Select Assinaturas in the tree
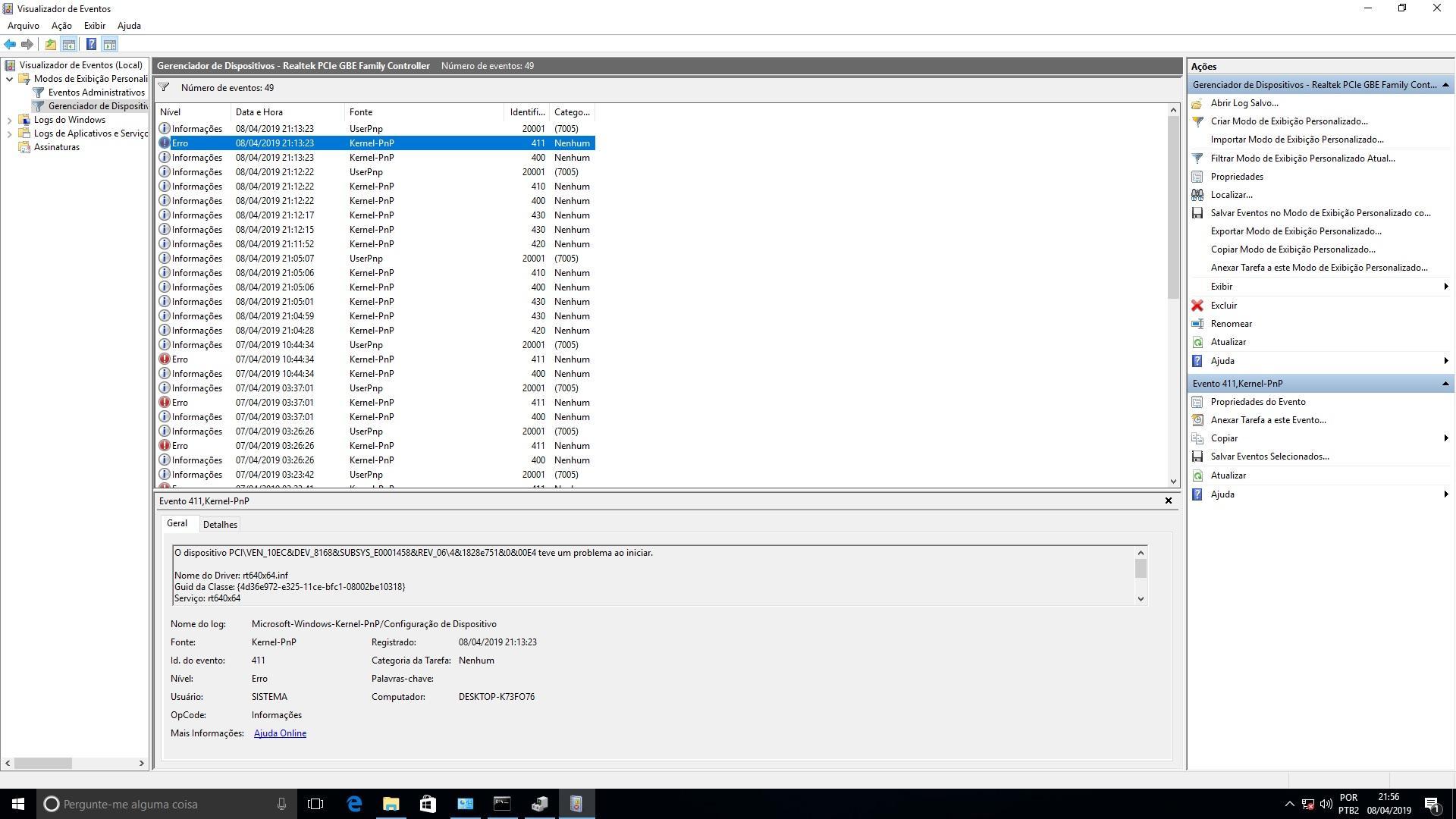 [x=56, y=147]
